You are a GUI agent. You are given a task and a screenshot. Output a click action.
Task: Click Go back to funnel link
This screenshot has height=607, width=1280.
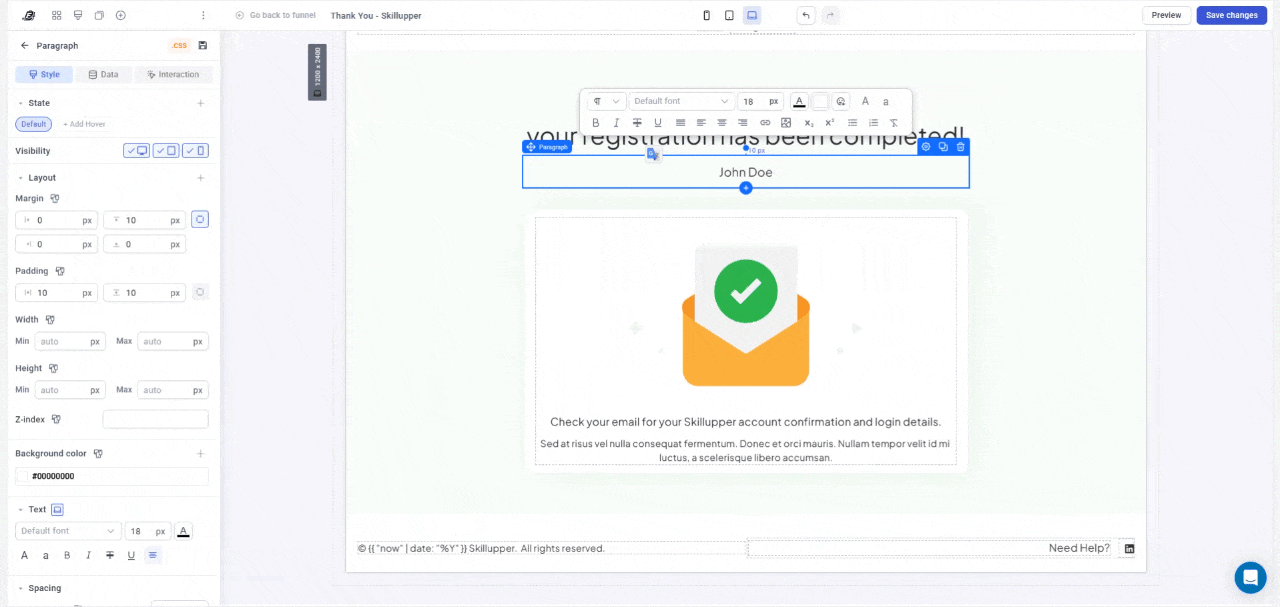[x=275, y=15]
